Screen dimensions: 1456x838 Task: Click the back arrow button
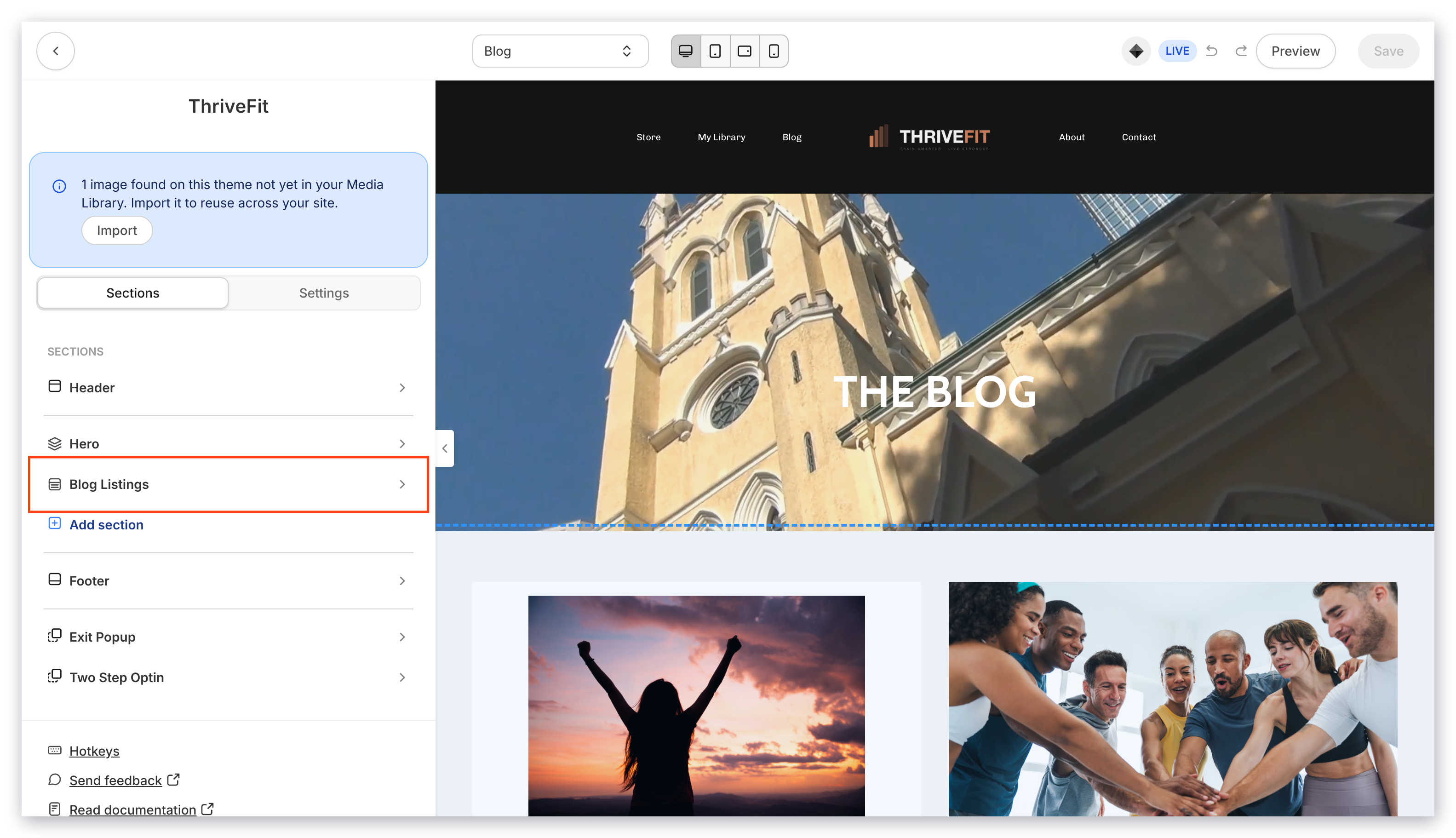tap(55, 51)
